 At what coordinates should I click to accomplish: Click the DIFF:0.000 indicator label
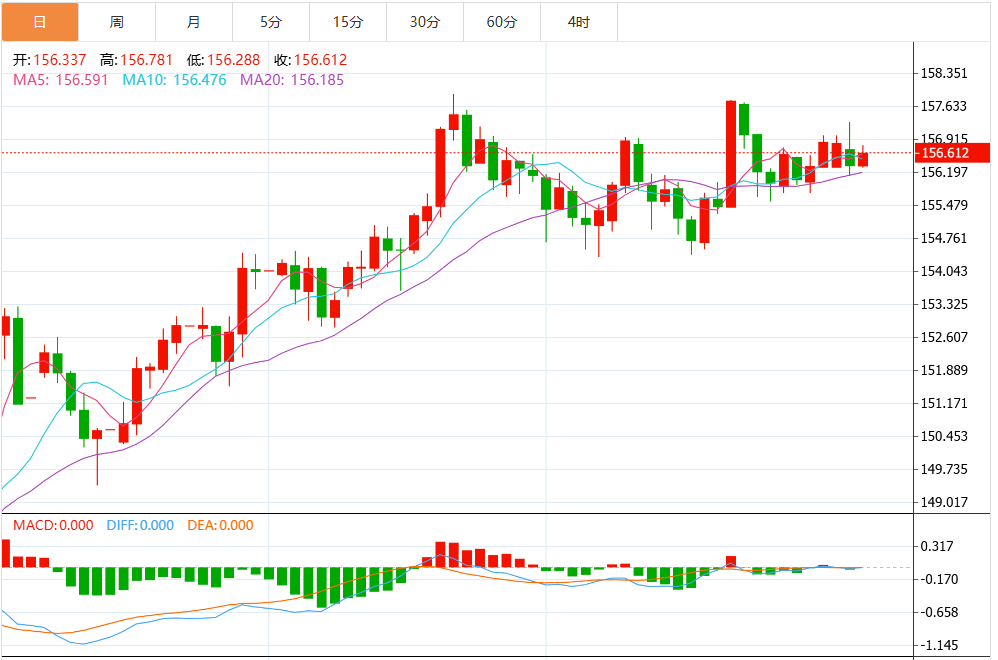pyautogui.click(x=140, y=525)
